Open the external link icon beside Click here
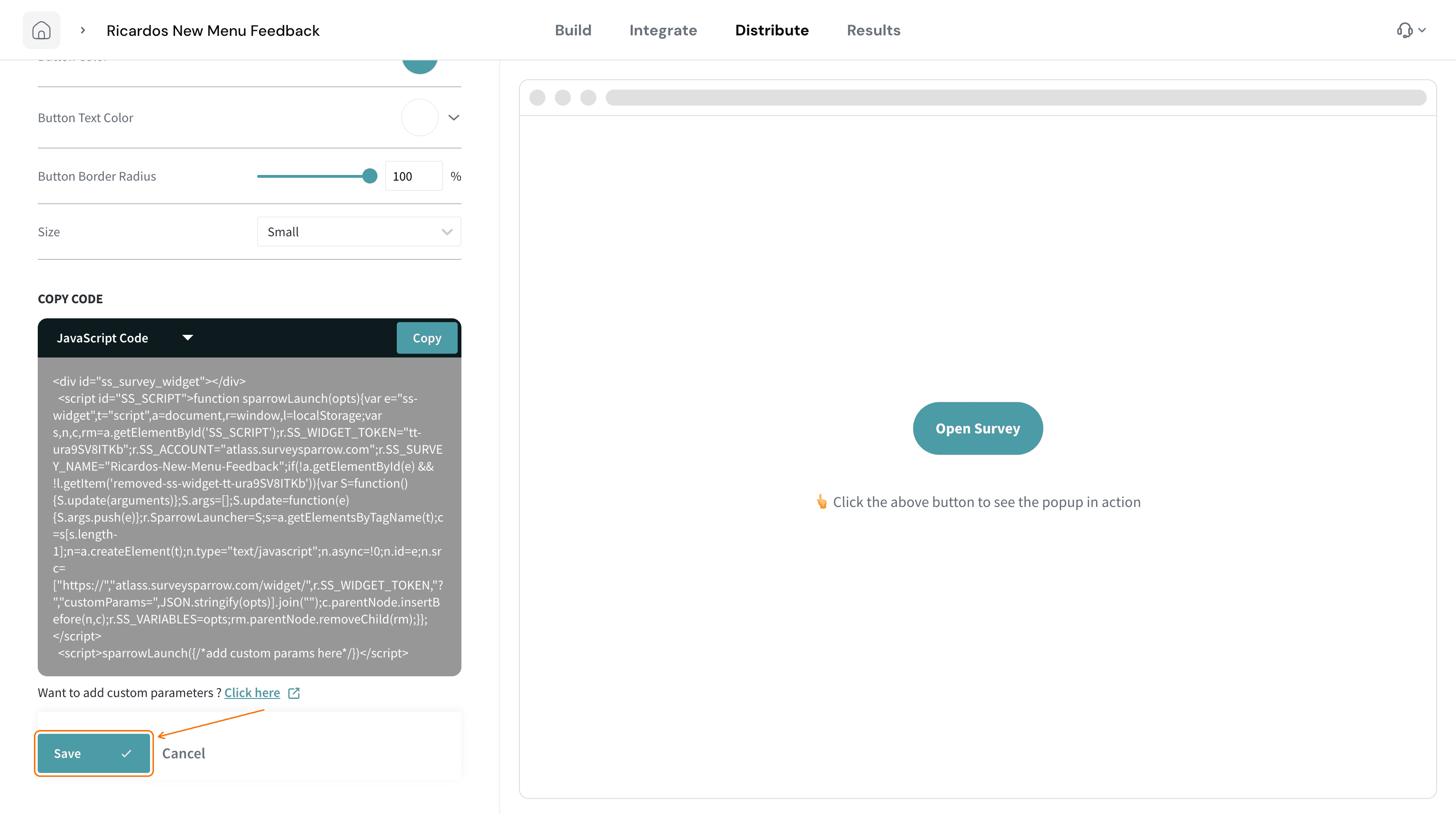Viewport: 1456px width, 814px height. 294,693
